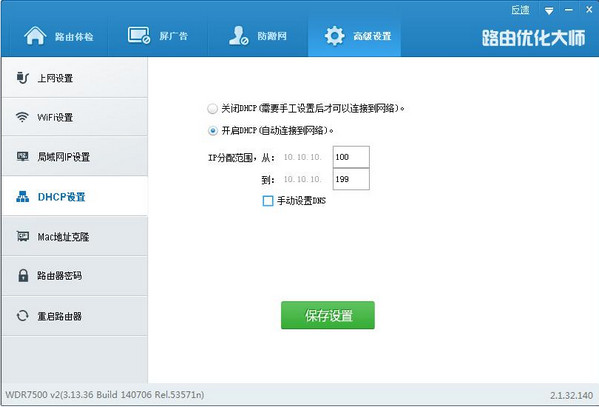Open the title bar dropdown menu arrow

pyautogui.click(x=549, y=11)
